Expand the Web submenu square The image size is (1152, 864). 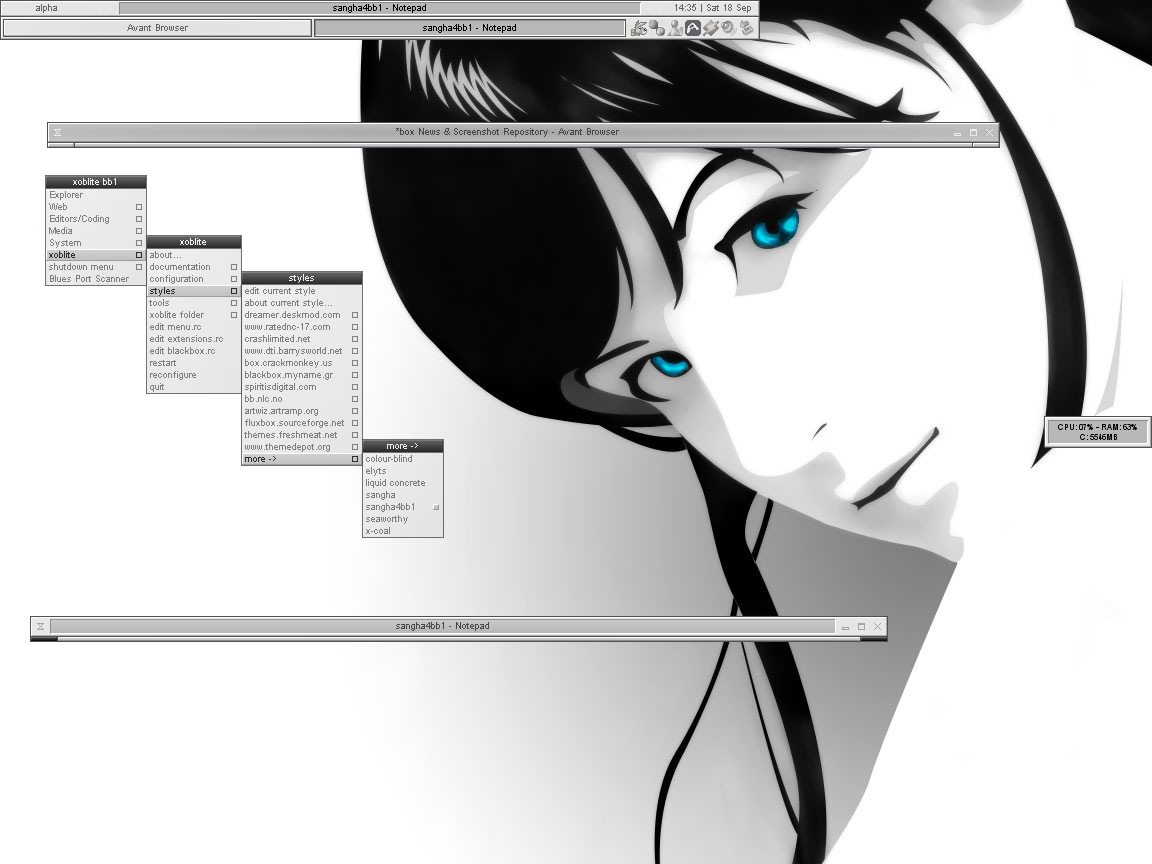pos(139,207)
